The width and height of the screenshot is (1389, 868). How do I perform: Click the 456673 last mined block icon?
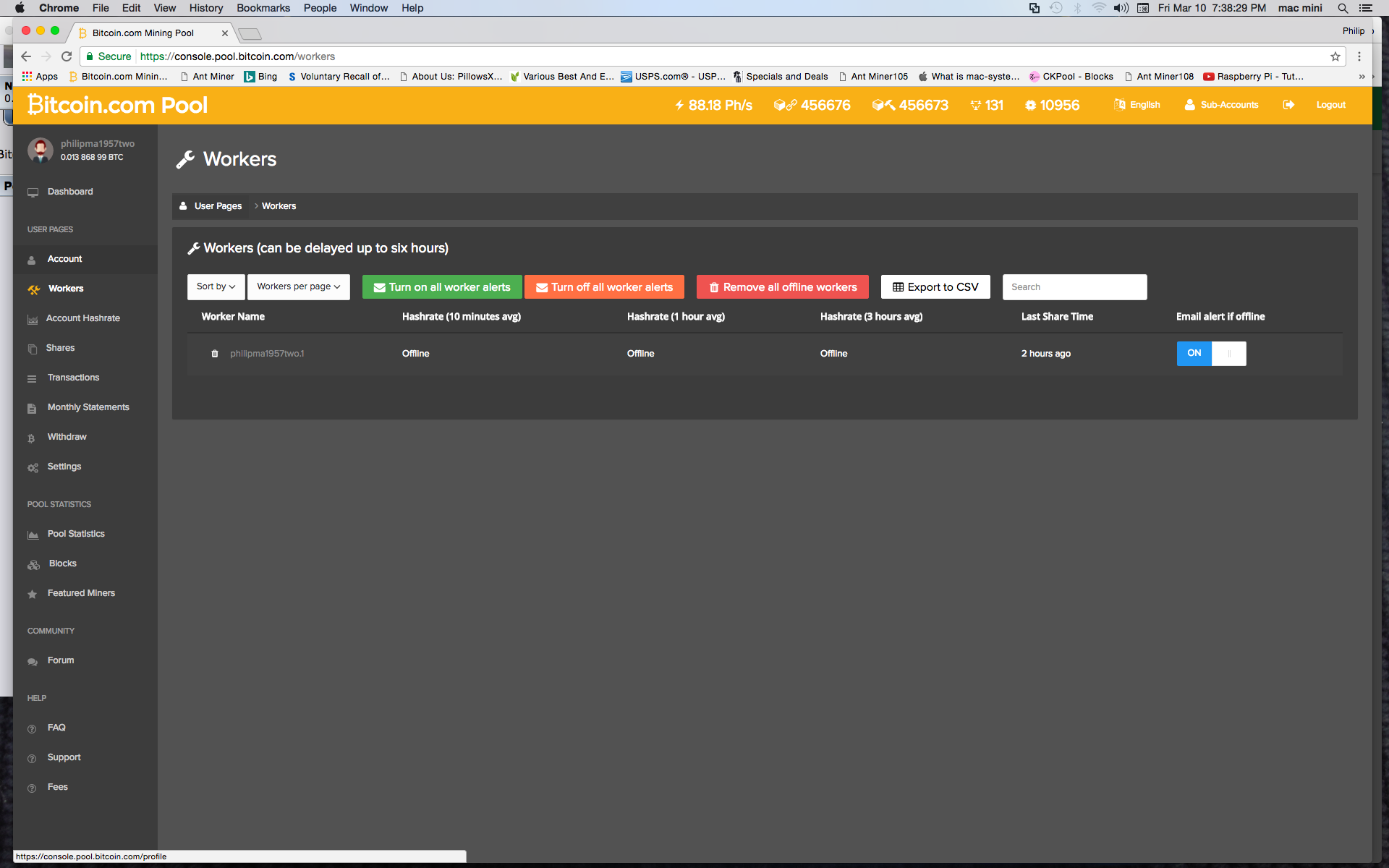(x=883, y=105)
